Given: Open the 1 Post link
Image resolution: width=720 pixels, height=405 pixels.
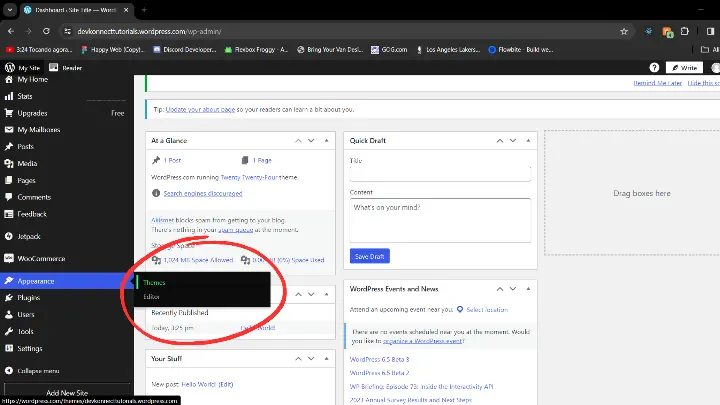Looking at the screenshot, I should point(172,160).
